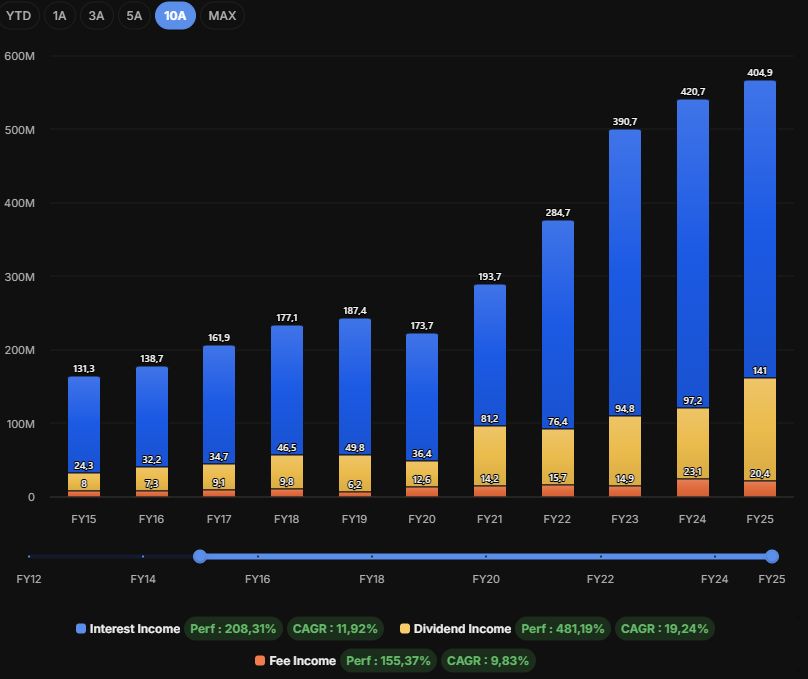808x679 pixels.
Task: Click the FY17 blue interest income bar
Action: point(218,402)
